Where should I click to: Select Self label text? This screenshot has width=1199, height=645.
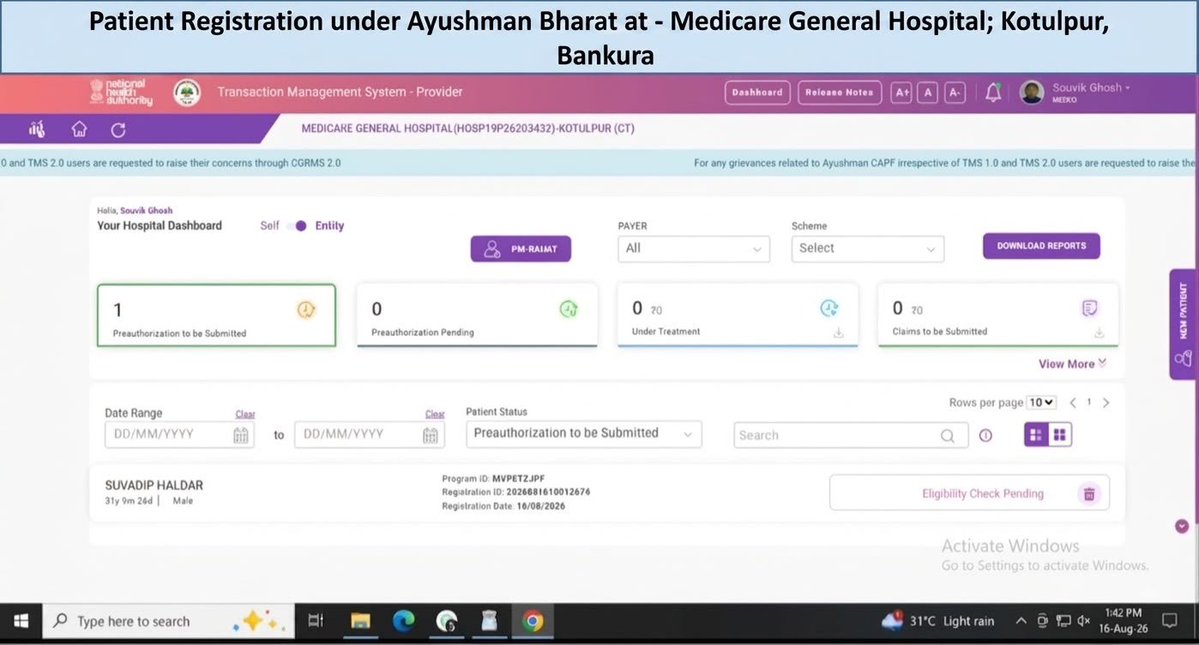(269, 225)
